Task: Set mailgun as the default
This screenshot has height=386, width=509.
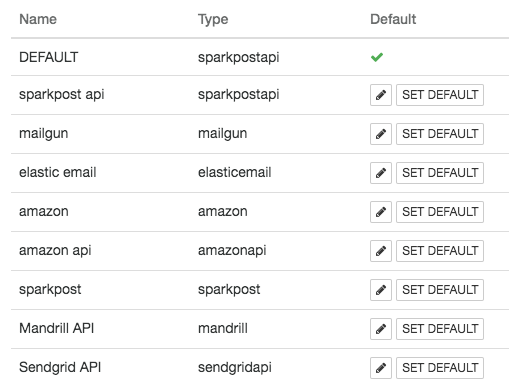Action: click(x=440, y=134)
